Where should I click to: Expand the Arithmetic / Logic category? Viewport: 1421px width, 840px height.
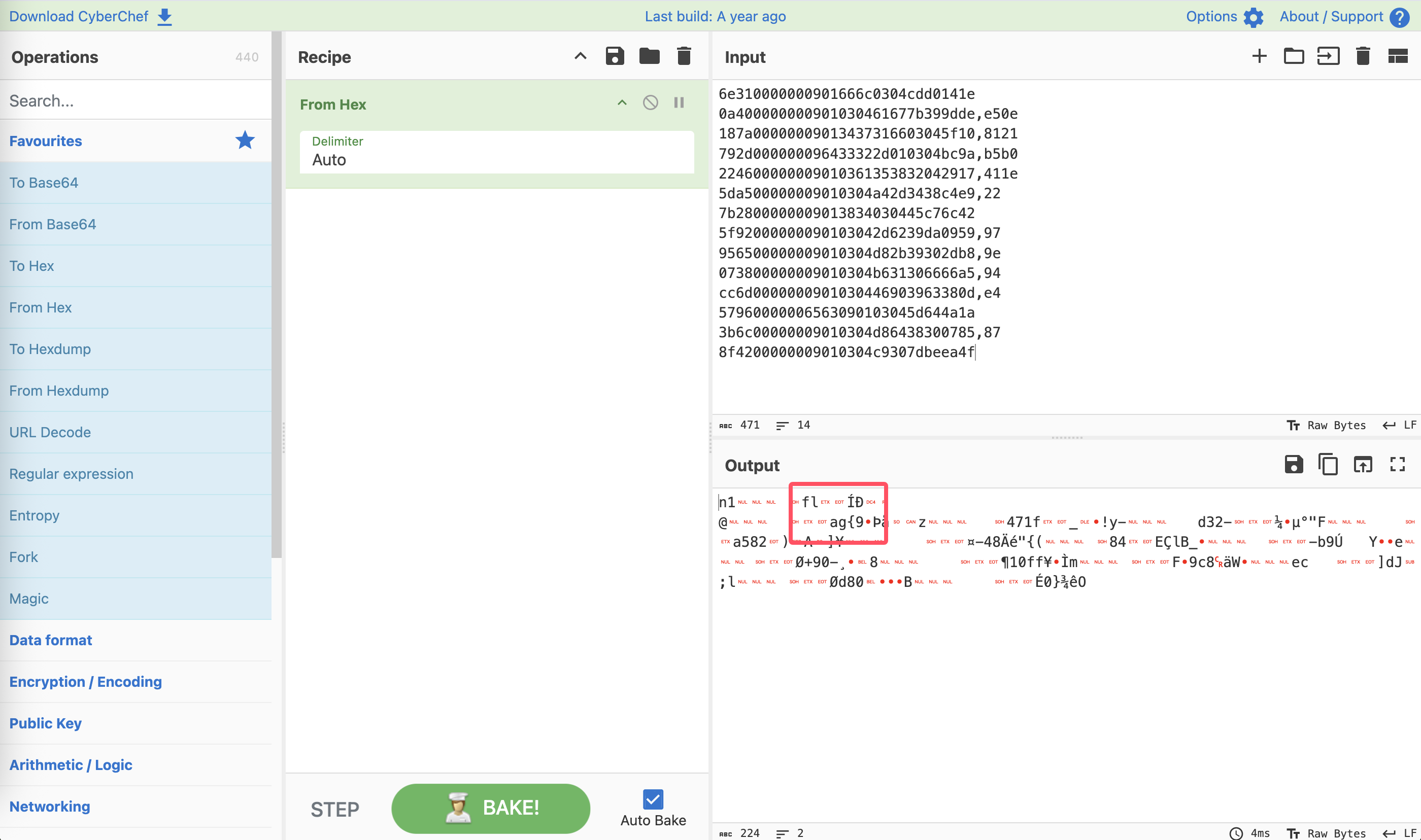136,765
